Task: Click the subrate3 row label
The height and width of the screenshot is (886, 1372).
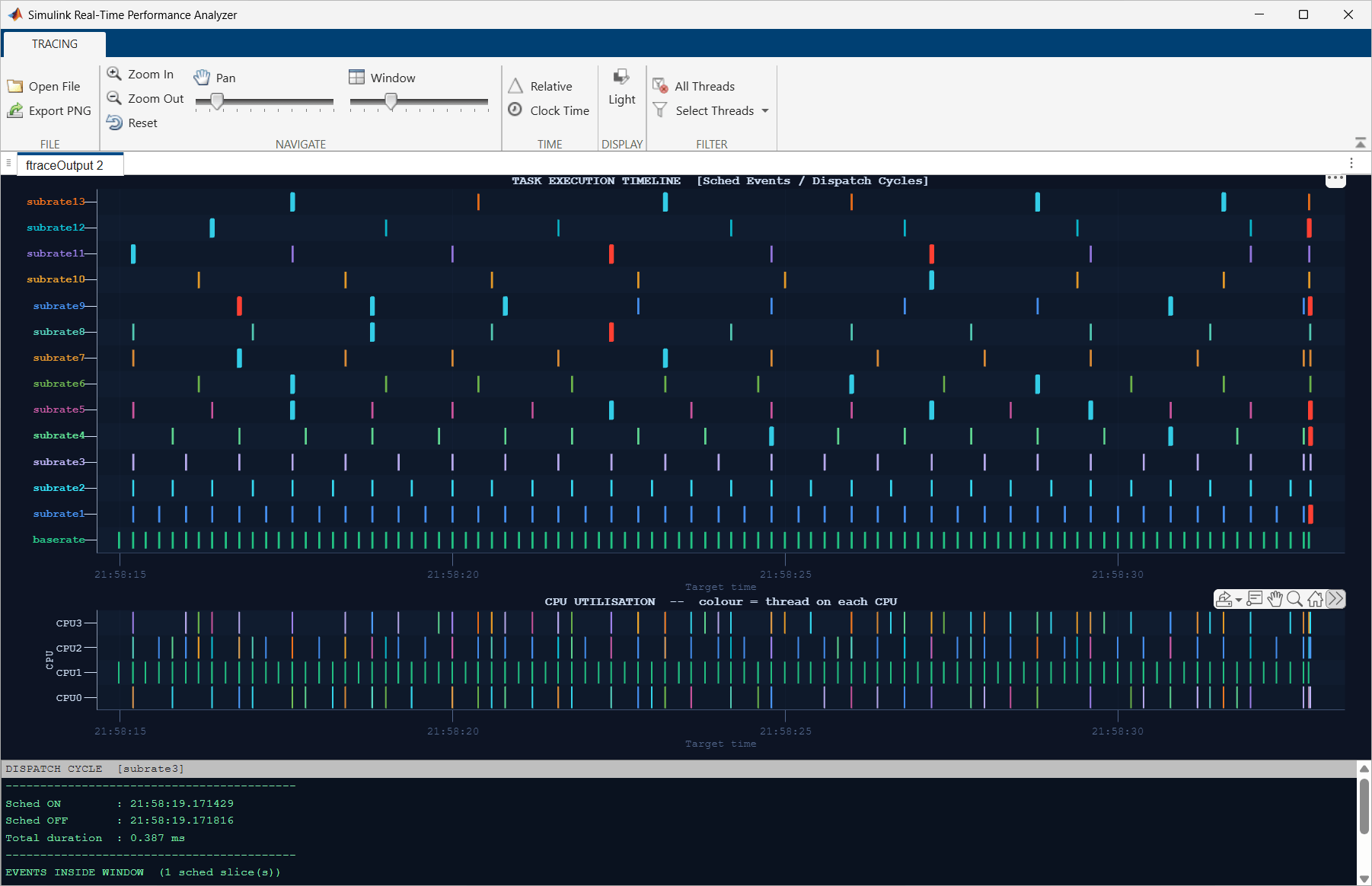Action: pos(59,462)
